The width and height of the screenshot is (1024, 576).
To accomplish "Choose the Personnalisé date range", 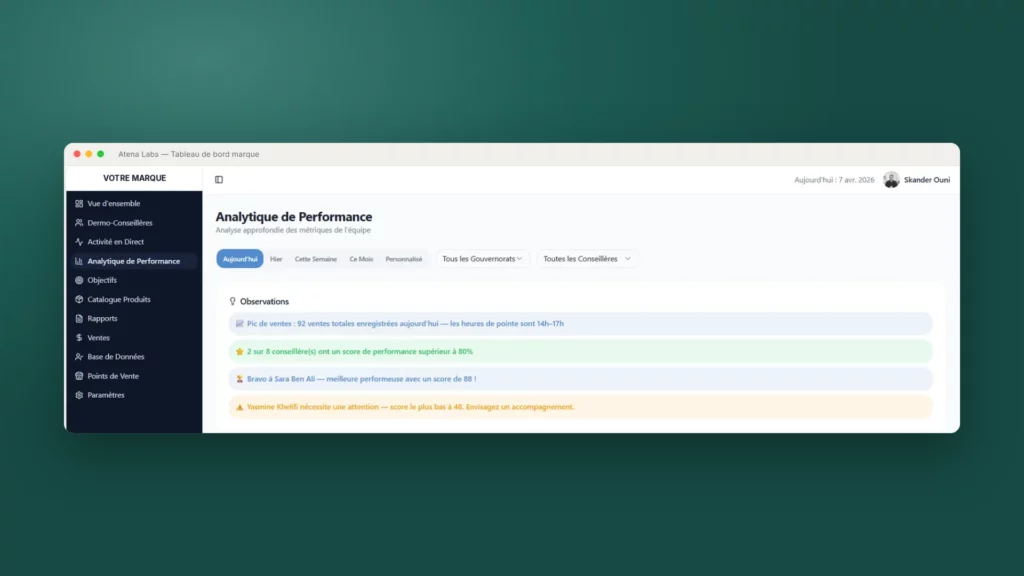I will (404, 259).
